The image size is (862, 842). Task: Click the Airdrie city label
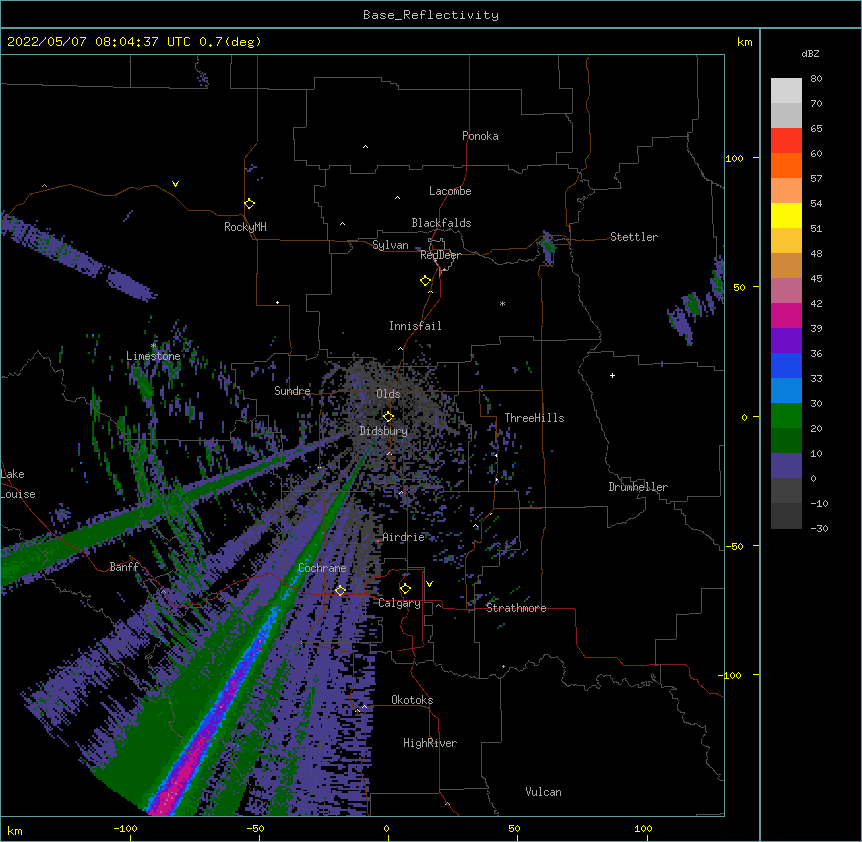(403, 537)
